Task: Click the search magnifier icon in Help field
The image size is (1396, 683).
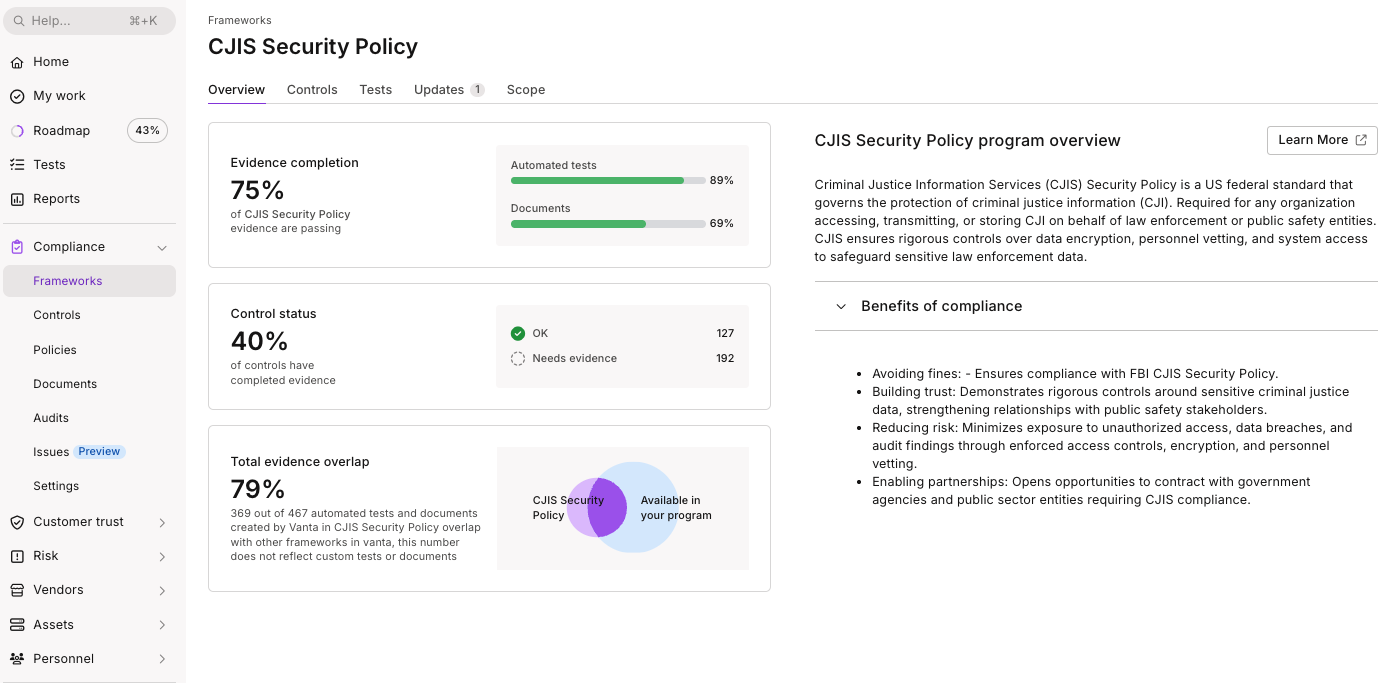Action: pos(19,21)
